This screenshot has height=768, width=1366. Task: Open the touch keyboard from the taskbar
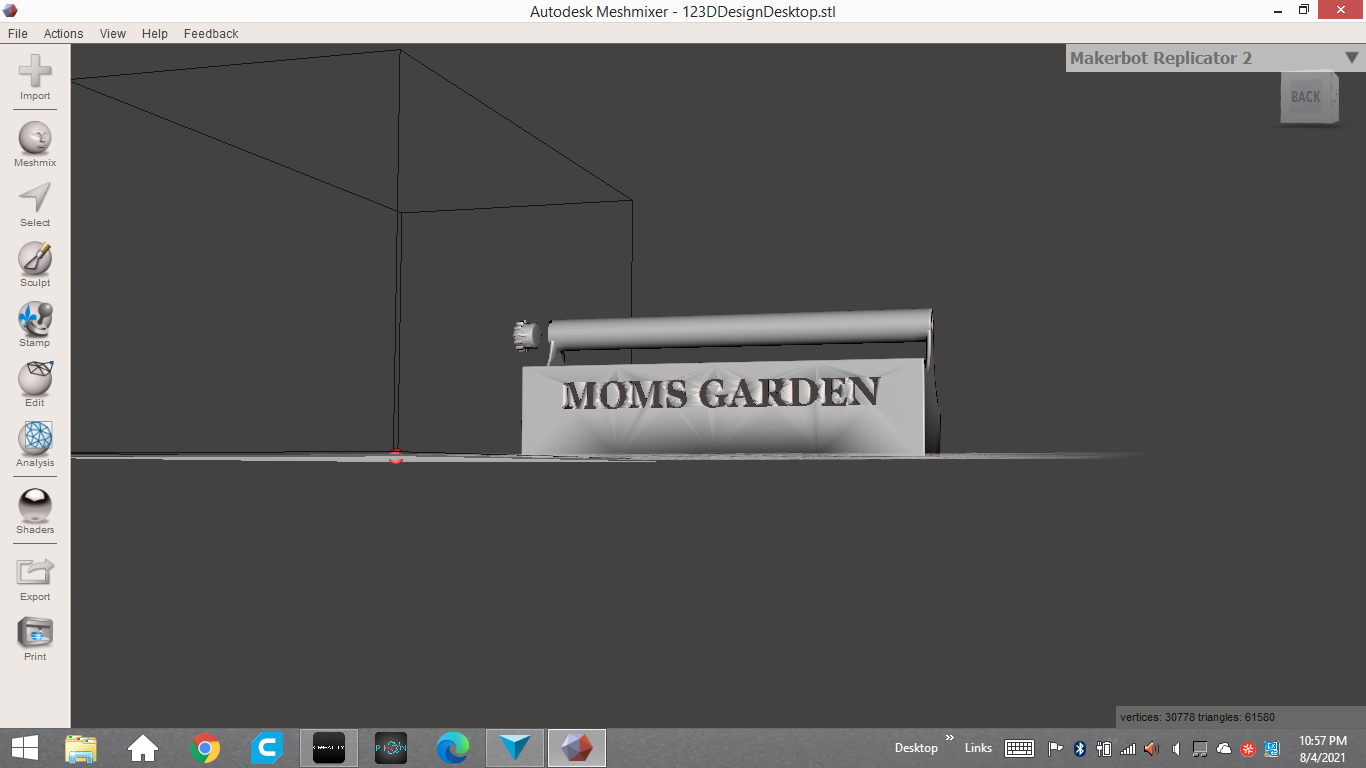[1019, 748]
